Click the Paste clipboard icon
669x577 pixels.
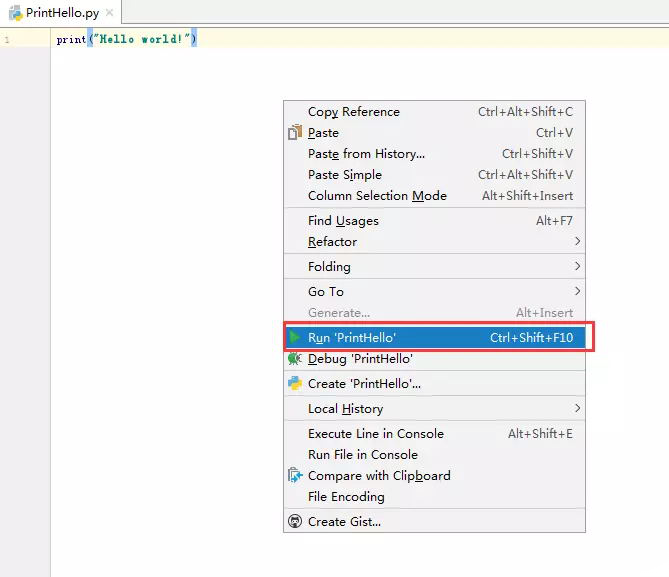[294, 132]
